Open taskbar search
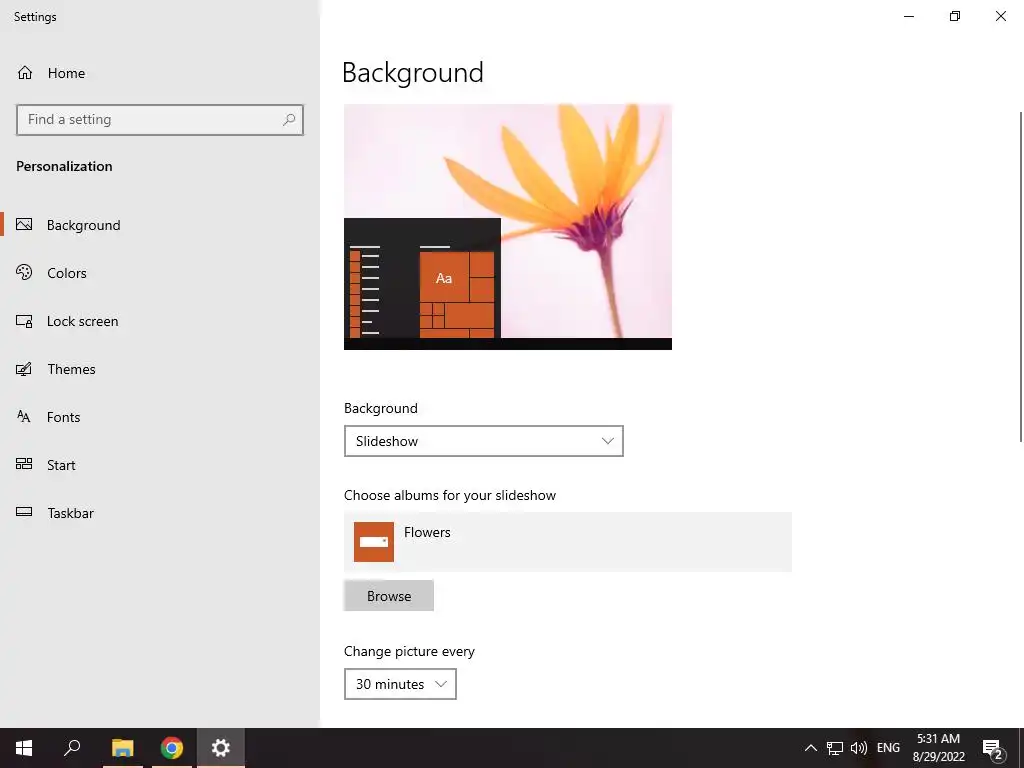 click(72, 748)
